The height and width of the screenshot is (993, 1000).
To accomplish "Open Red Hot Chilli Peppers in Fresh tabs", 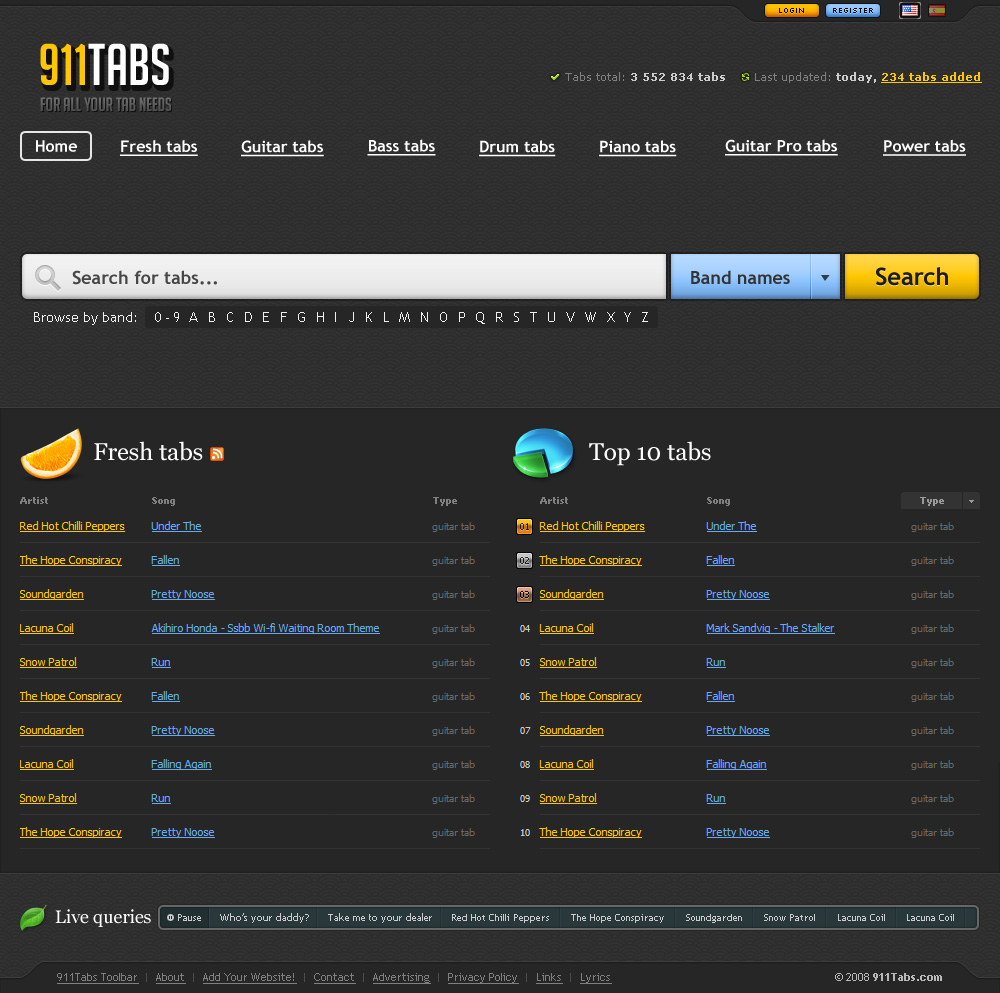I will tap(72, 526).
